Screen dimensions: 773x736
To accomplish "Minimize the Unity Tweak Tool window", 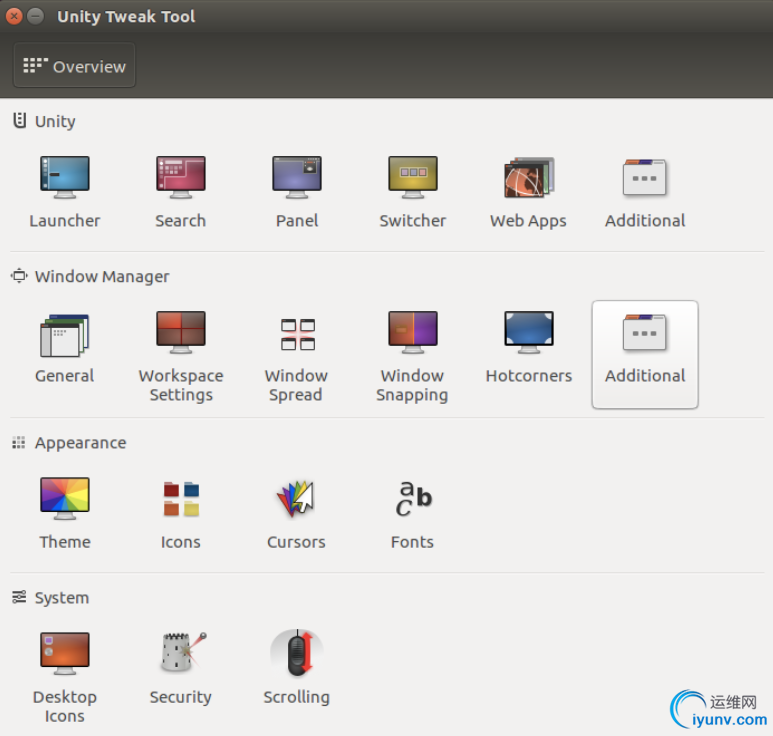I will pos(35,16).
